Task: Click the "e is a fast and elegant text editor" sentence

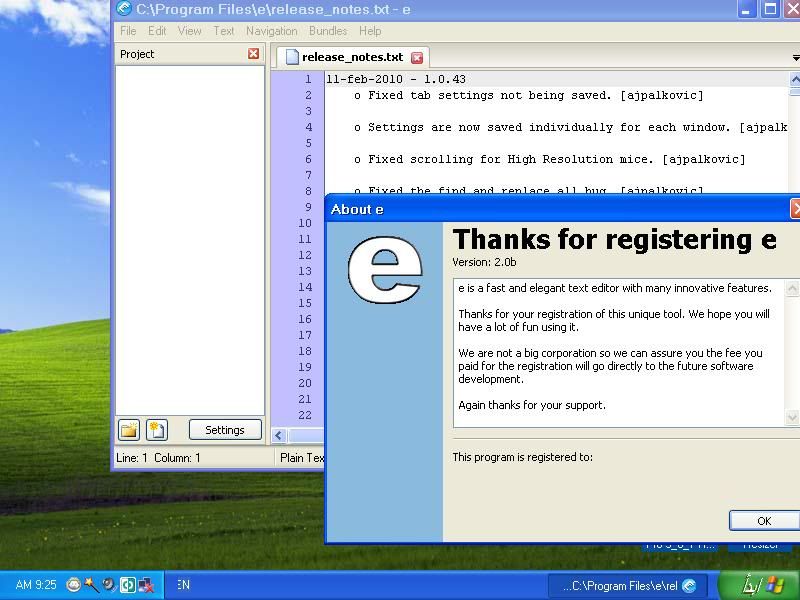Action: coord(615,288)
